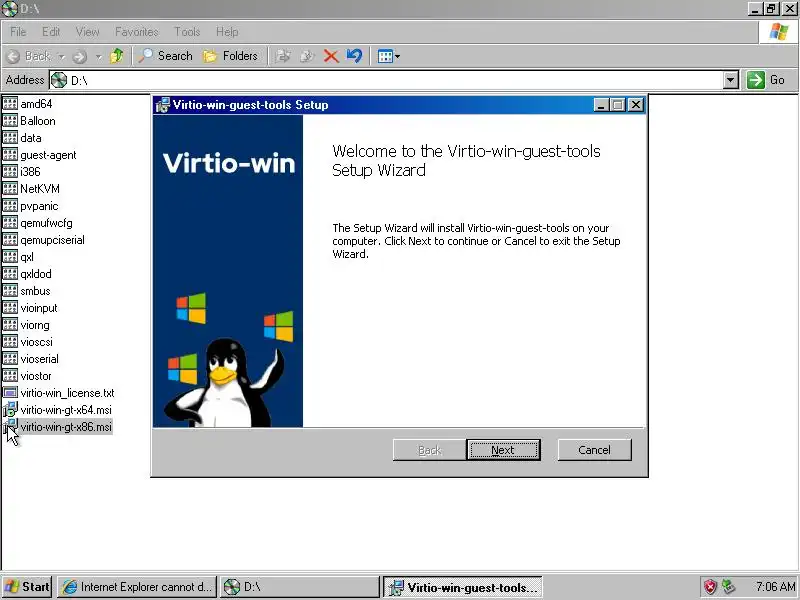Select the vioserial folder name
Image resolution: width=800 pixels, height=600 pixels.
click(40, 359)
